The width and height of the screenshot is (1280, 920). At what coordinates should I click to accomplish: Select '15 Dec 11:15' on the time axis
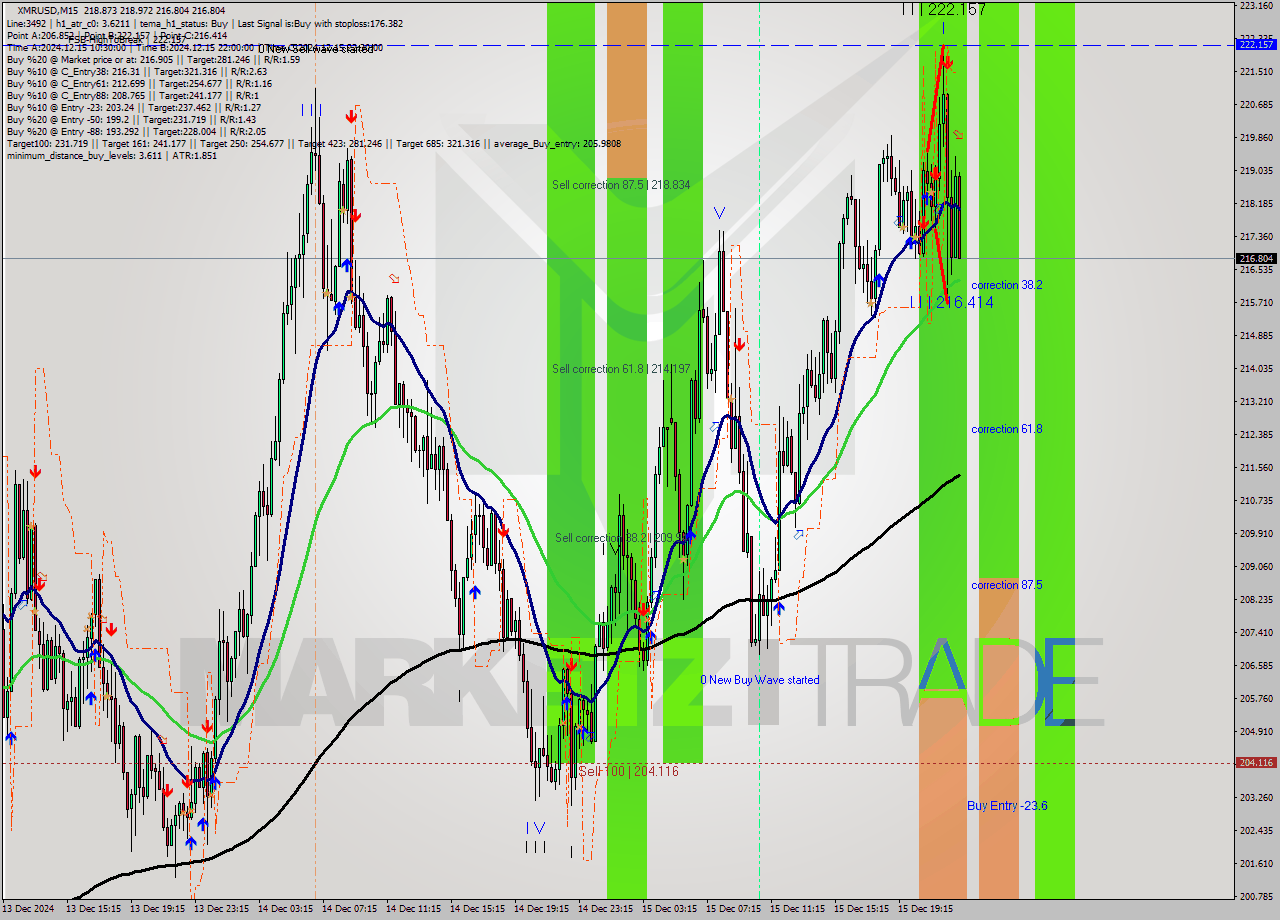point(798,910)
